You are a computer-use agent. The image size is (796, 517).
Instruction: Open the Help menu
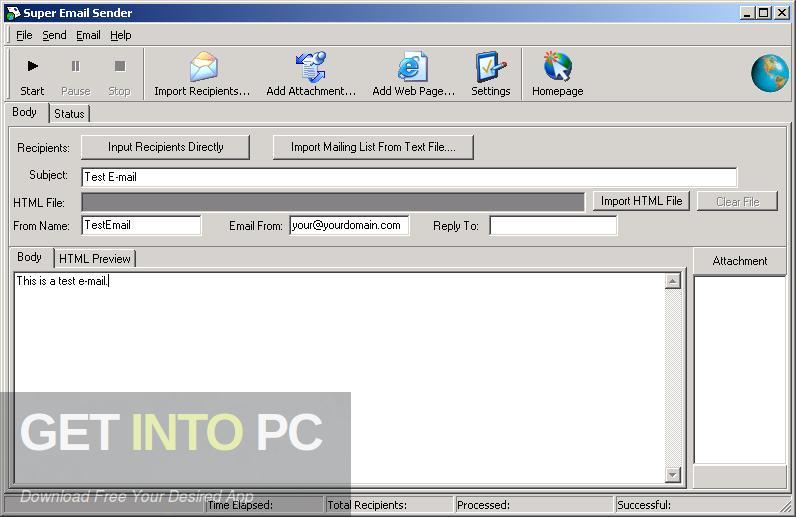click(x=121, y=35)
